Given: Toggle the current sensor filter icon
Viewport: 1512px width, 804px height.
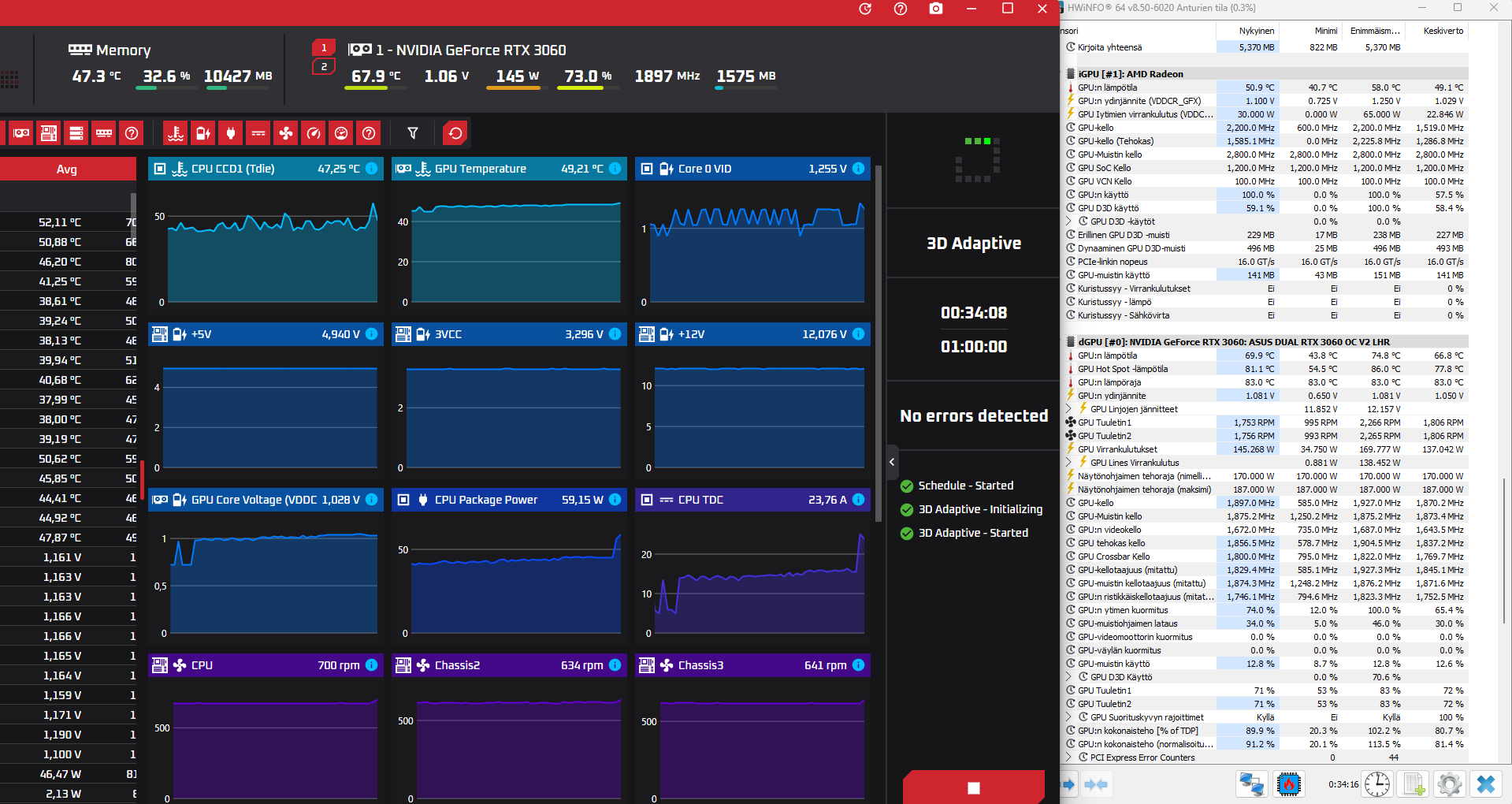Looking at the screenshot, I should (x=258, y=133).
